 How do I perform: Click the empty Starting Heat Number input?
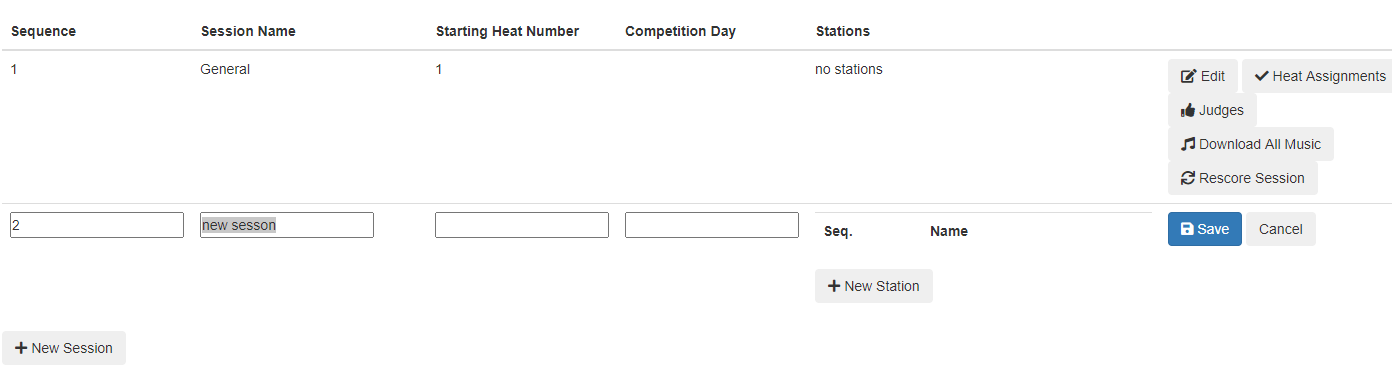click(x=522, y=225)
